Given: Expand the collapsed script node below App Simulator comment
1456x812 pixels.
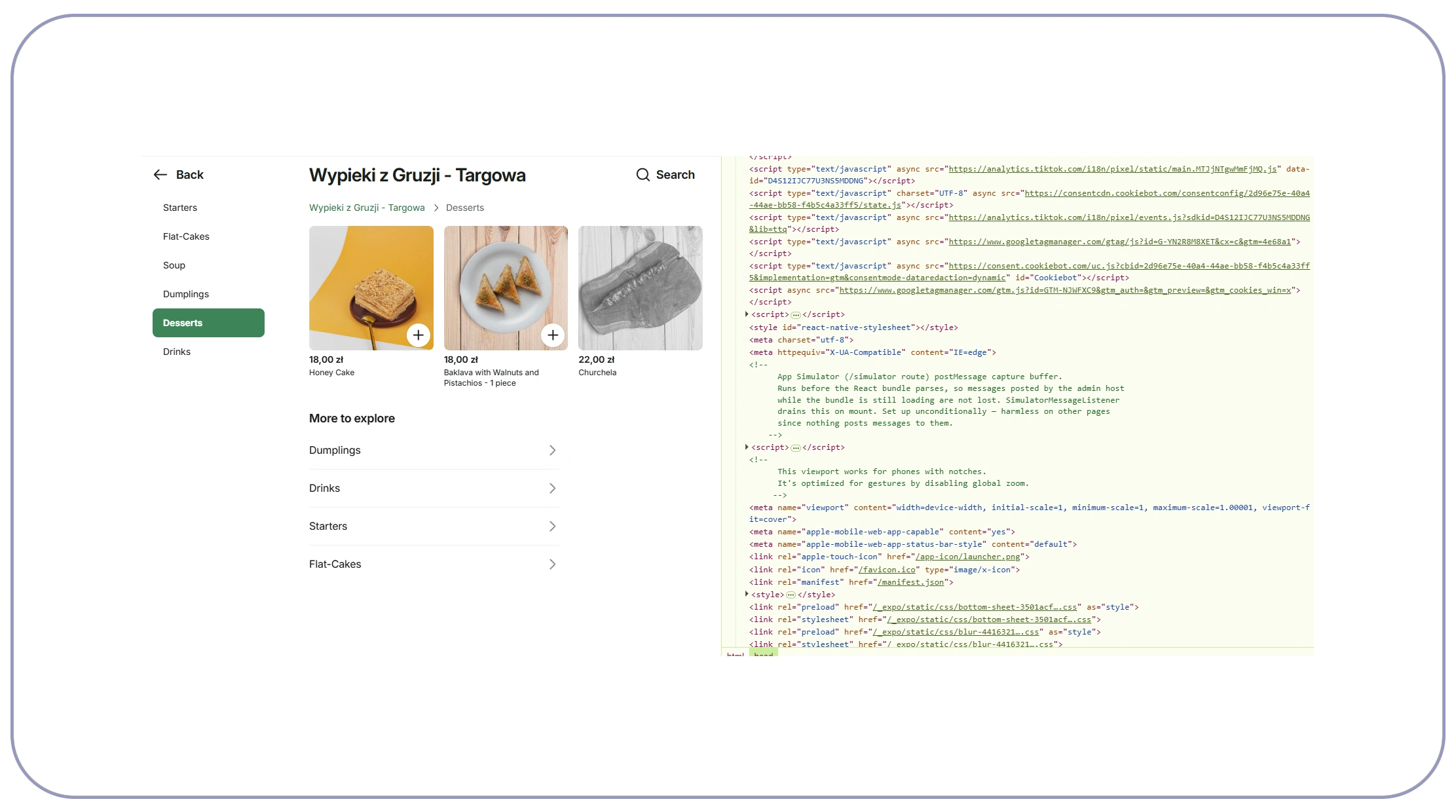Looking at the screenshot, I should [x=747, y=447].
